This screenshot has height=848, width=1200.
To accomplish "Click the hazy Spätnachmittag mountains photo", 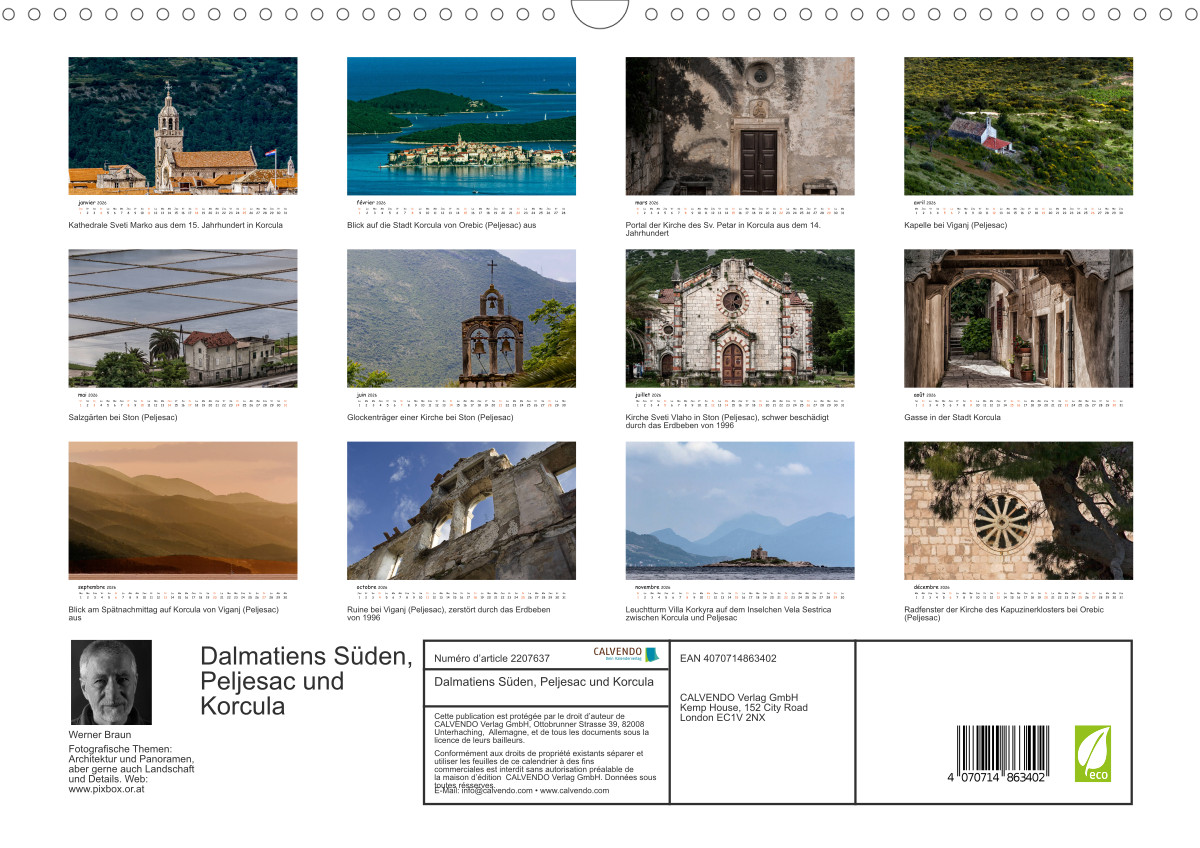I will [182, 510].
